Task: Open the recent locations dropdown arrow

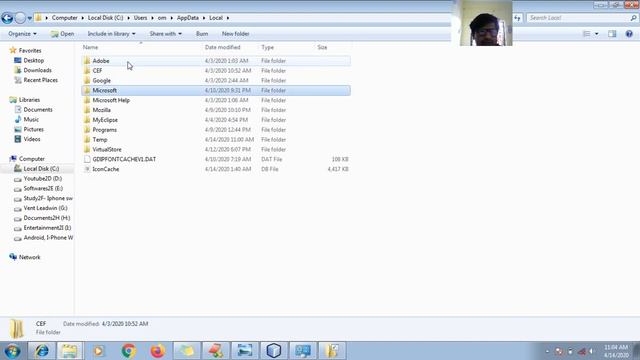Action: 29,18
